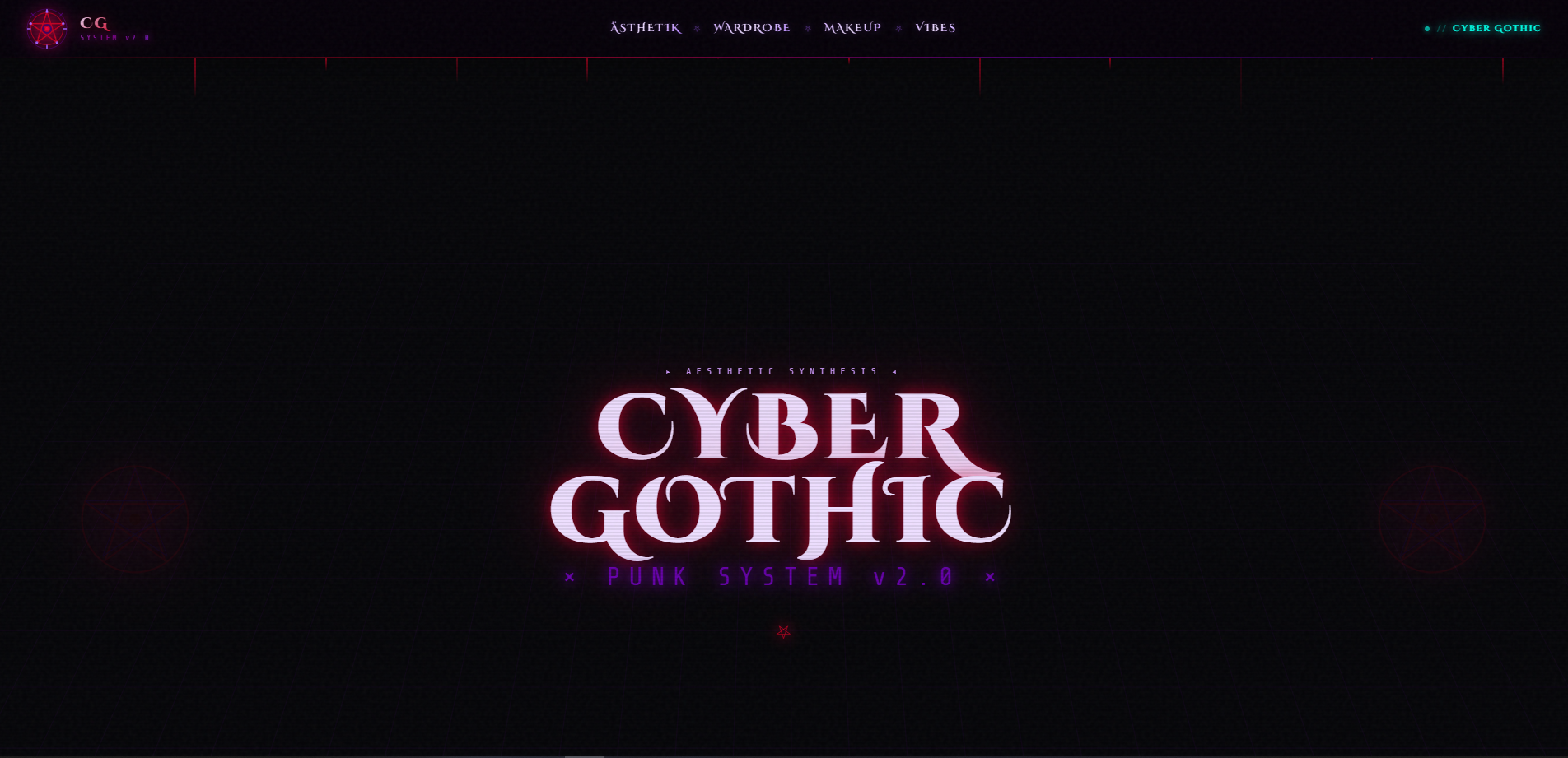The width and height of the screenshot is (1568, 758).
Task: Open the Ästhetik menu
Action: 645,27
